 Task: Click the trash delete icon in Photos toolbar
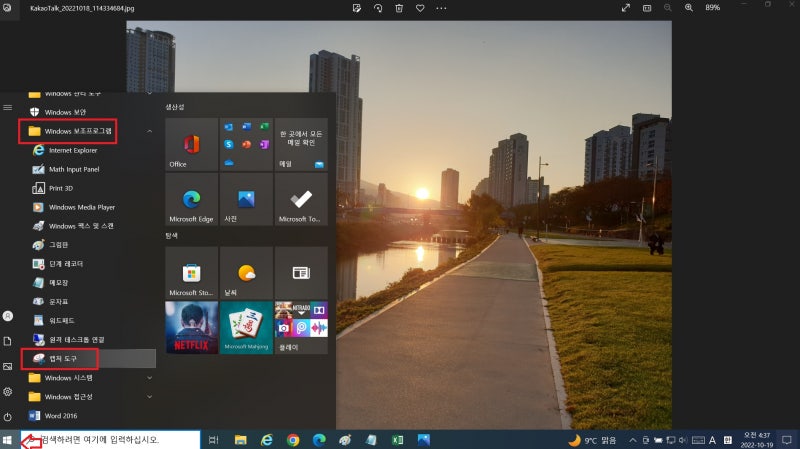click(x=399, y=8)
